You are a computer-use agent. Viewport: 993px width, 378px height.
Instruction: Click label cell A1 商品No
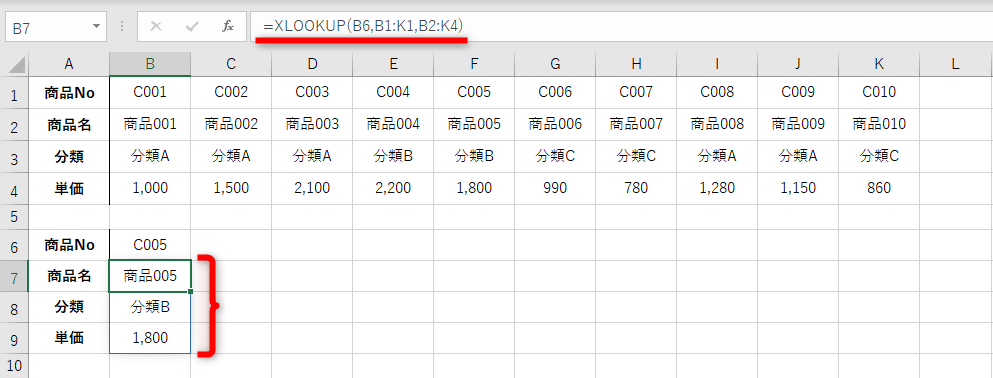[x=69, y=92]
